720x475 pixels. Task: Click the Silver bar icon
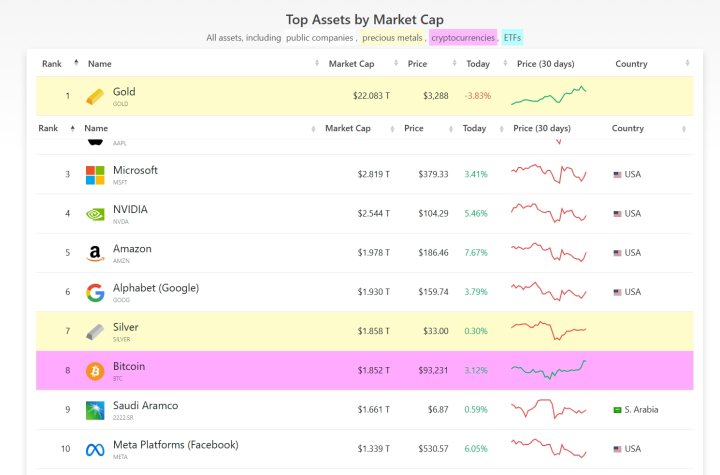pos(95,332)
